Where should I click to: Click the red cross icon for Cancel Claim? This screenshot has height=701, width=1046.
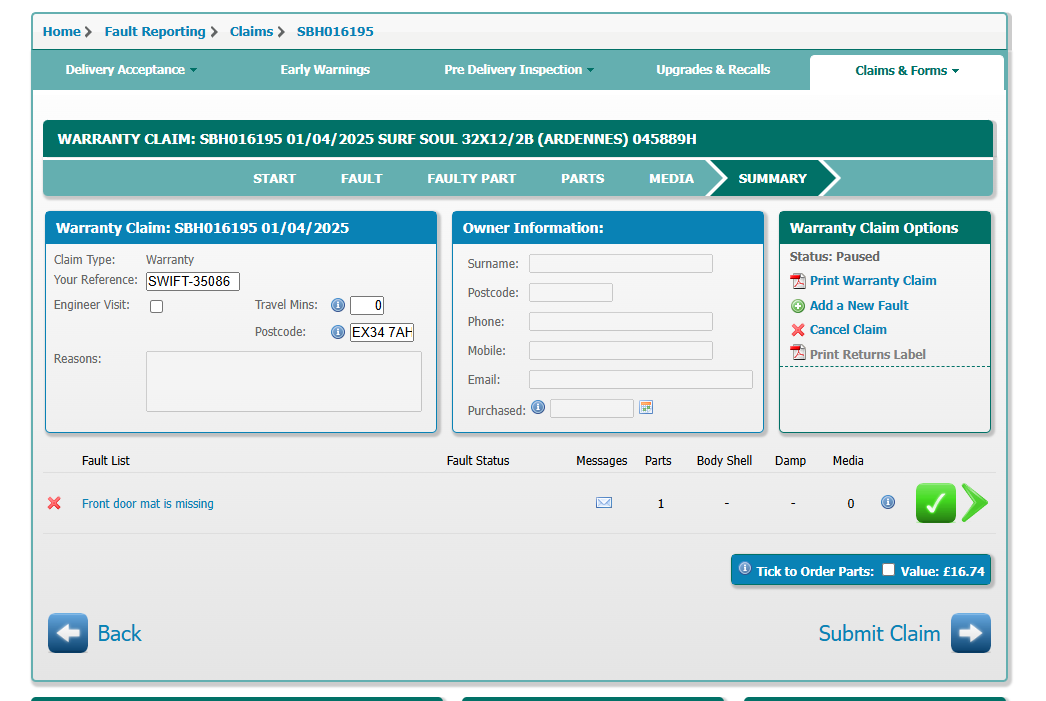pyautogui.click(x=798, y=329)
